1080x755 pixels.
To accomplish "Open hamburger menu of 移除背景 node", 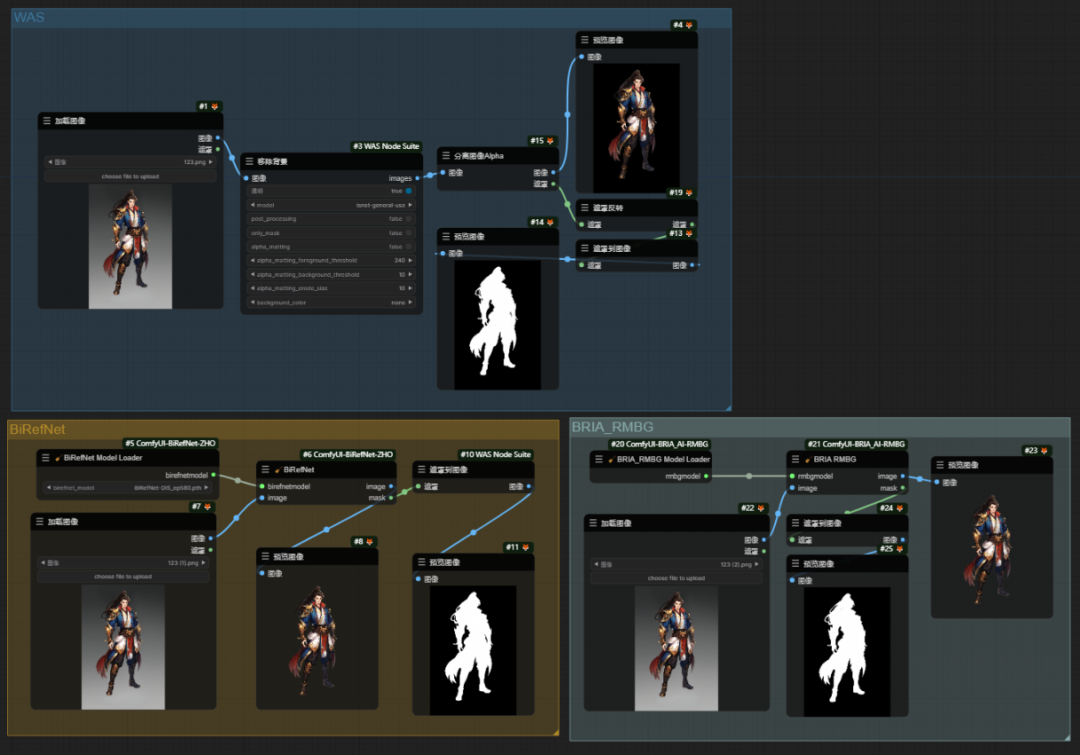I will (249, 161).
